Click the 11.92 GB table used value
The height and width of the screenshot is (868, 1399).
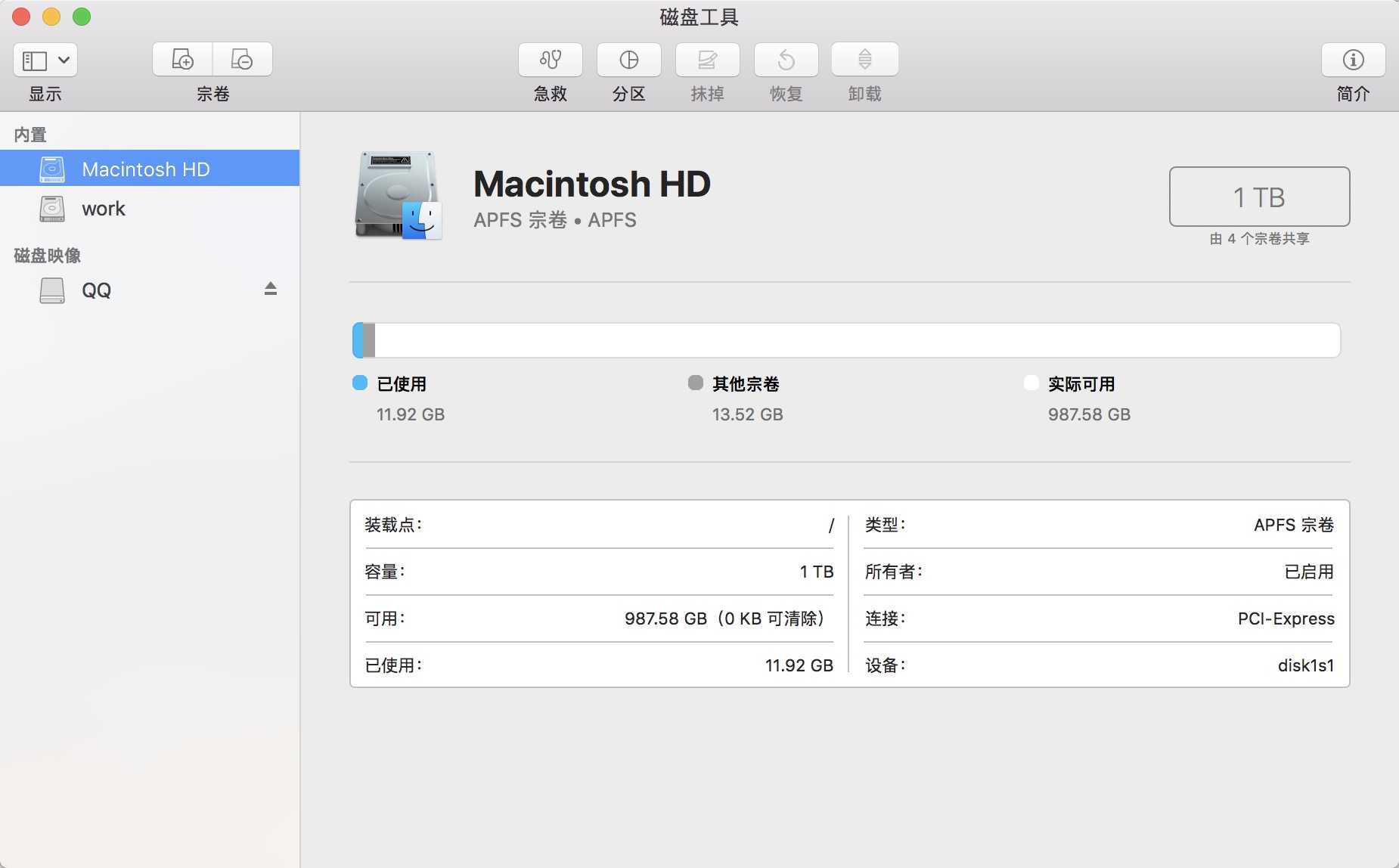click(x=799, y=665)
